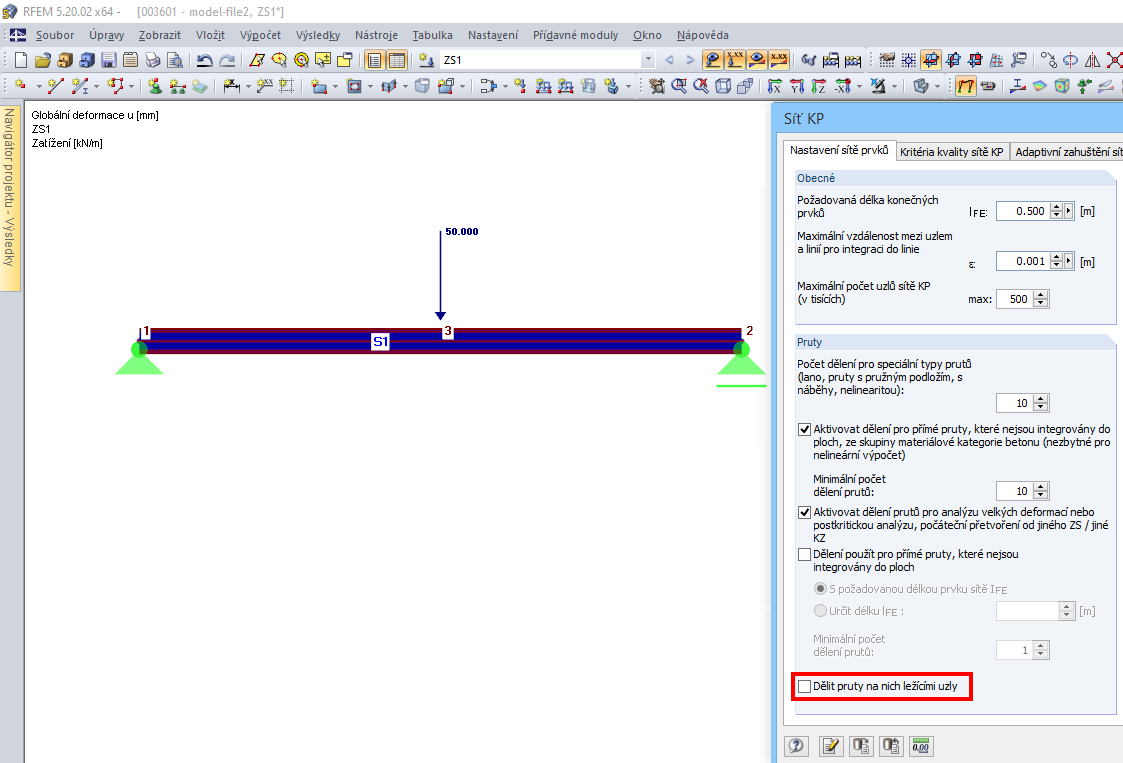Select node 3 on the beam
The height and width of the screenshot is (763, 1123).
448,332
